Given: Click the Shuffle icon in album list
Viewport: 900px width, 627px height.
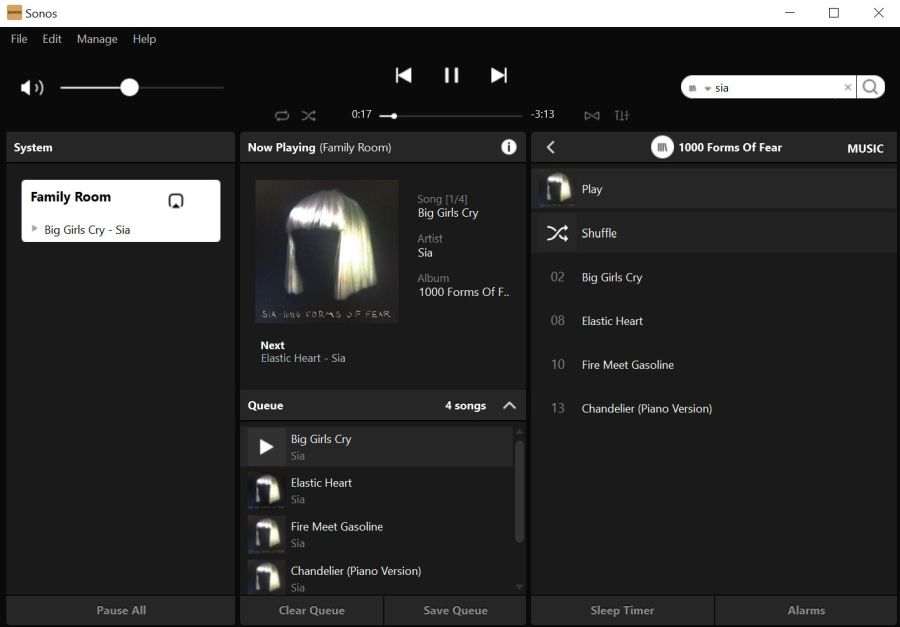Looking at the screenshot, I should (557, 233).
